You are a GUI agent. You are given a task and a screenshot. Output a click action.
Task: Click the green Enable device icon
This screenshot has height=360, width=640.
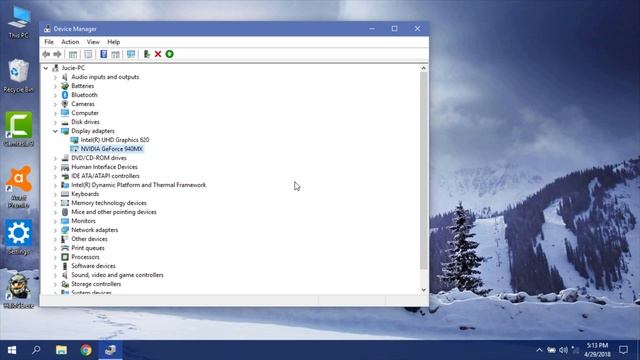coord(169,54)
